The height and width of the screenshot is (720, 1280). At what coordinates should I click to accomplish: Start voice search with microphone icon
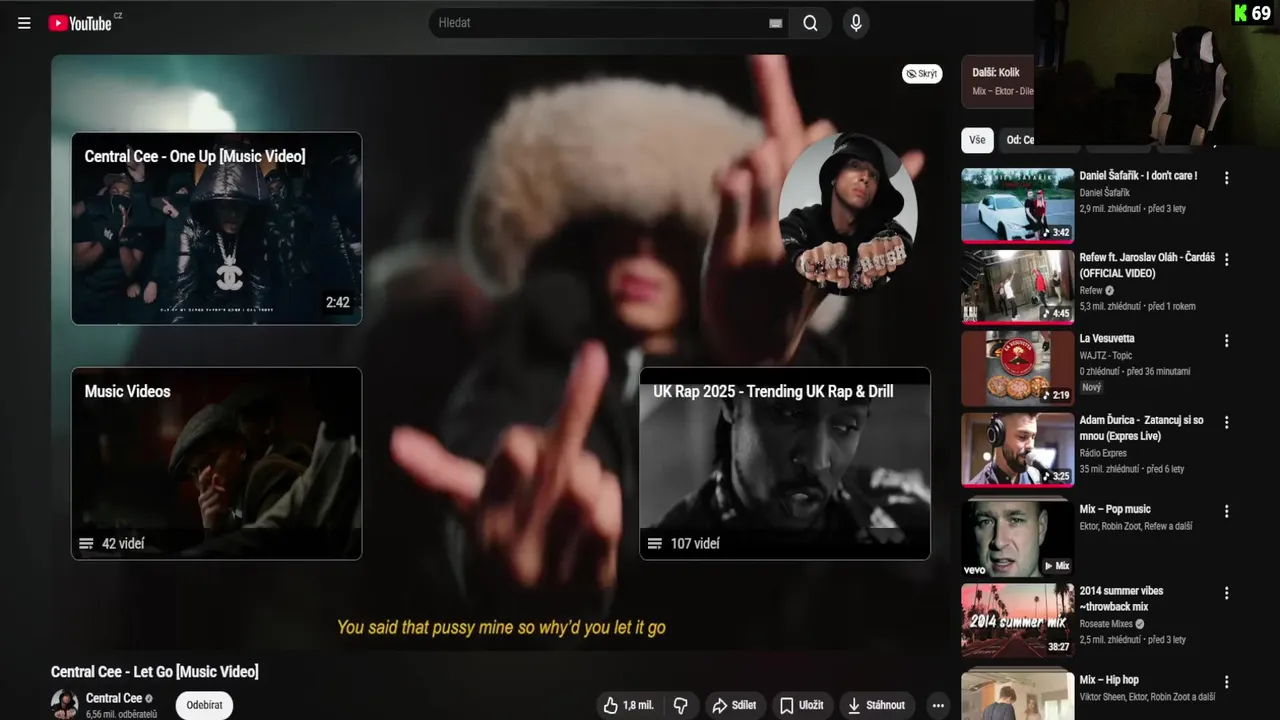855,23
